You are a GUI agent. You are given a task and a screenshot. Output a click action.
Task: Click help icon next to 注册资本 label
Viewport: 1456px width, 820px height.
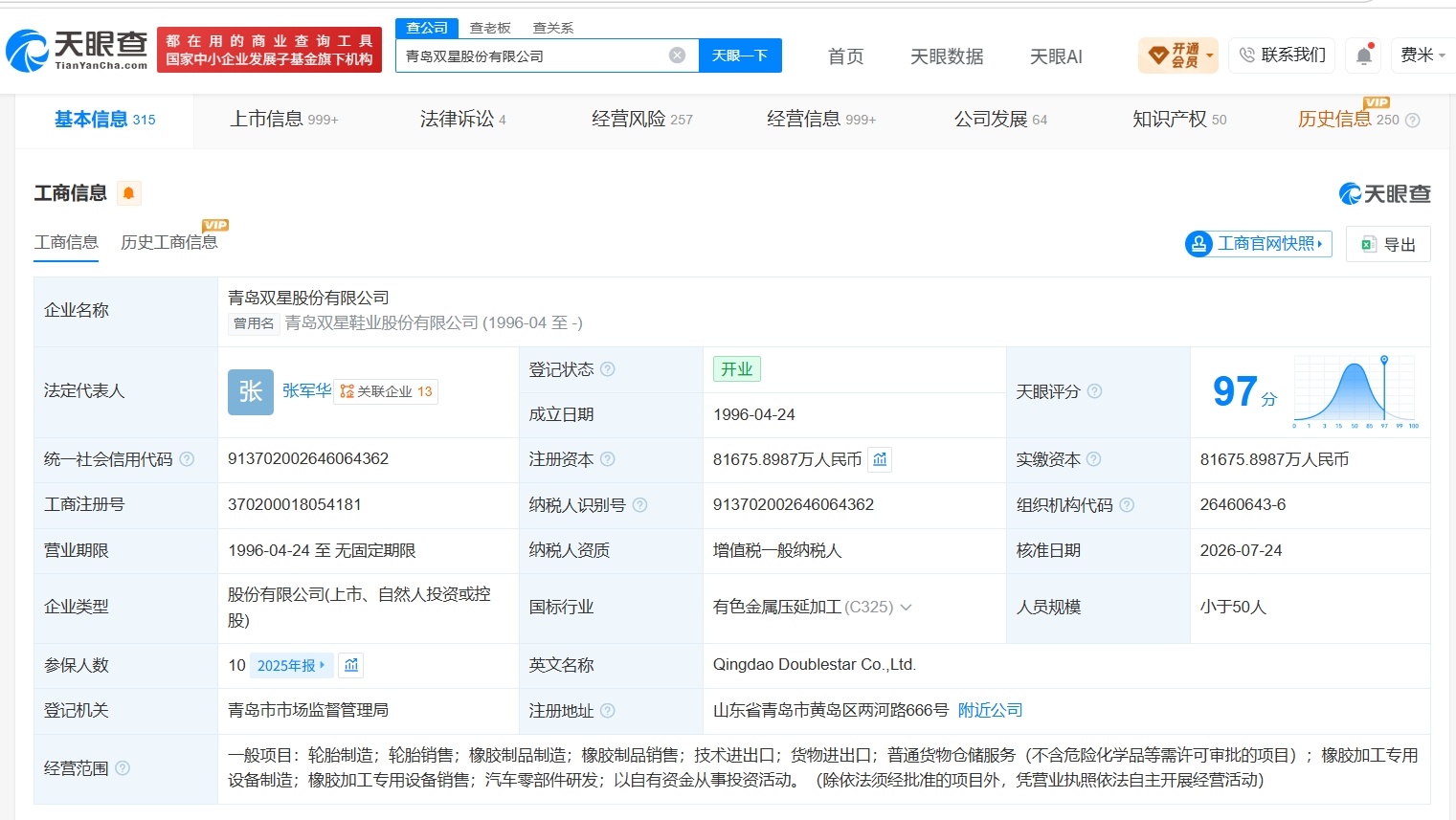click(x=608, y=459)
